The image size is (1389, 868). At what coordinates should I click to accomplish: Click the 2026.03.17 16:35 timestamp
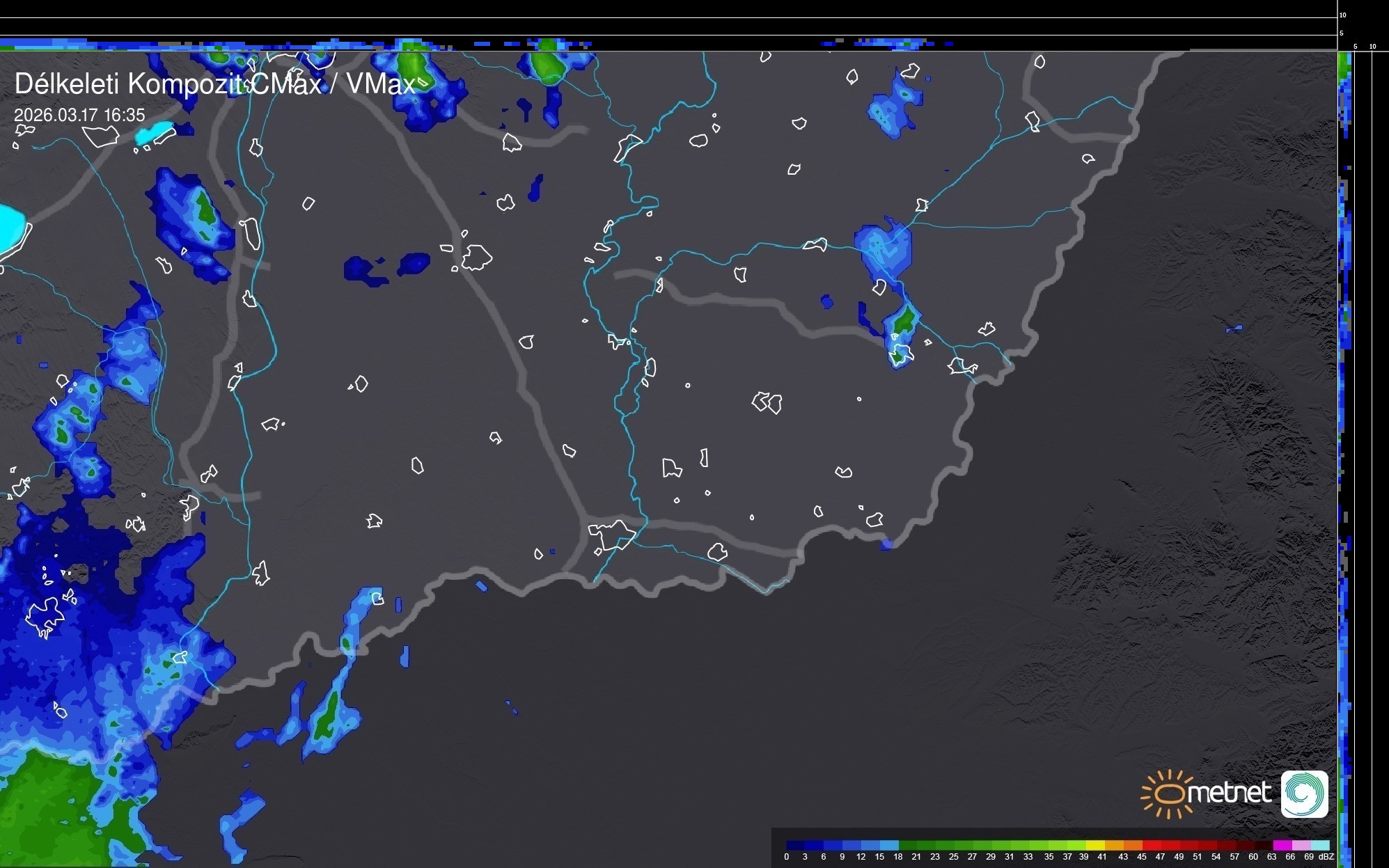pos(79,115)
